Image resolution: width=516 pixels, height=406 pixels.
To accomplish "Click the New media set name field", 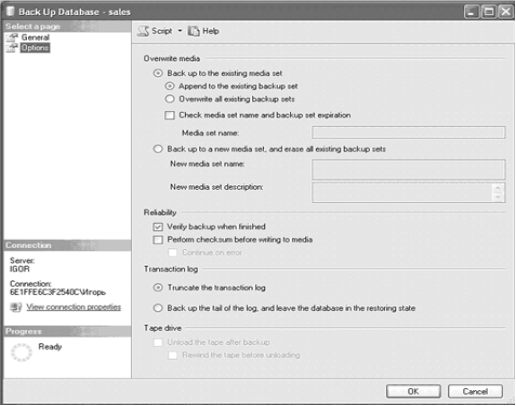I will coord(409,169).
